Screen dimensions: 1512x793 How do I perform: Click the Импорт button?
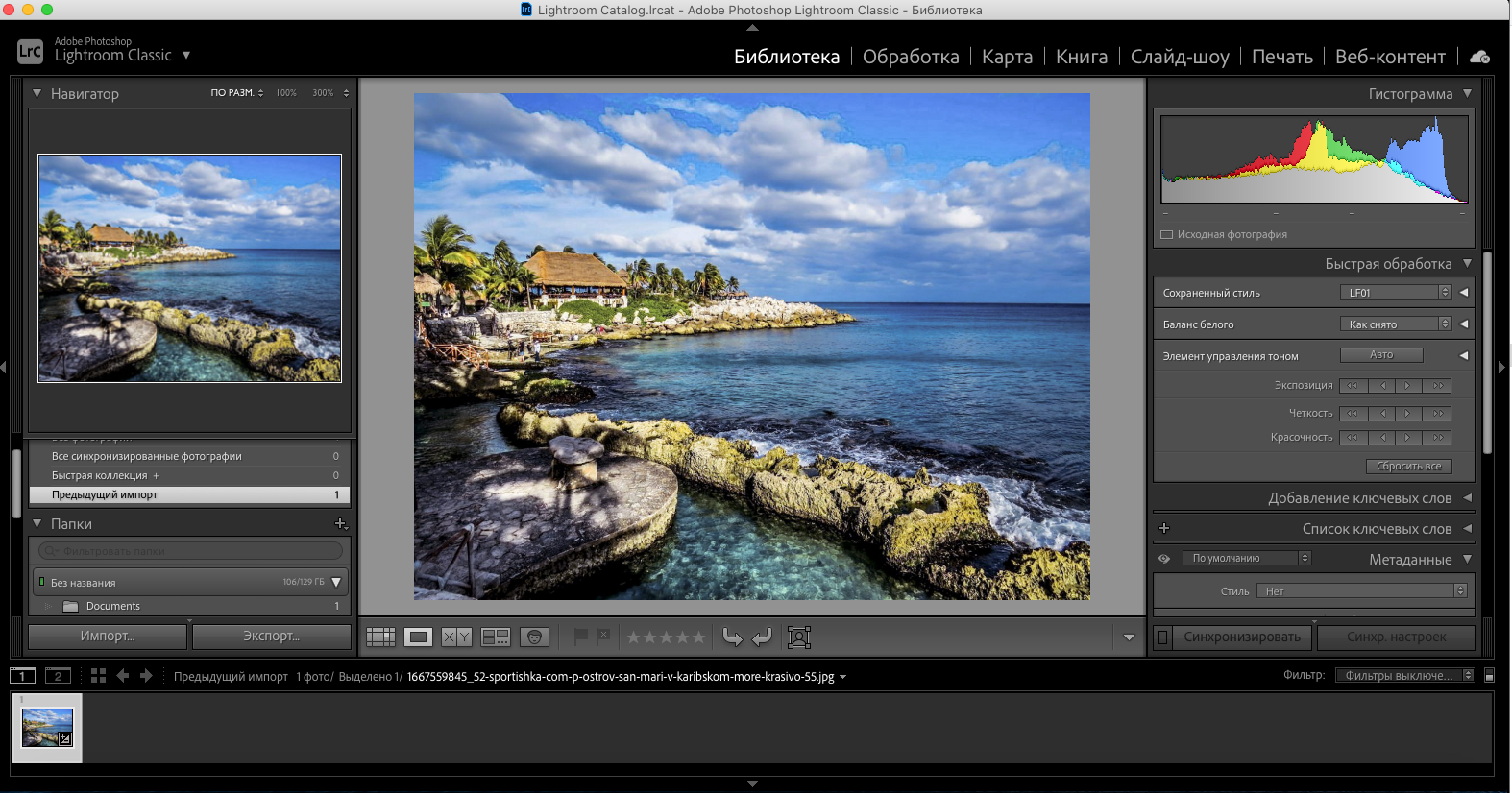(108, 637)
